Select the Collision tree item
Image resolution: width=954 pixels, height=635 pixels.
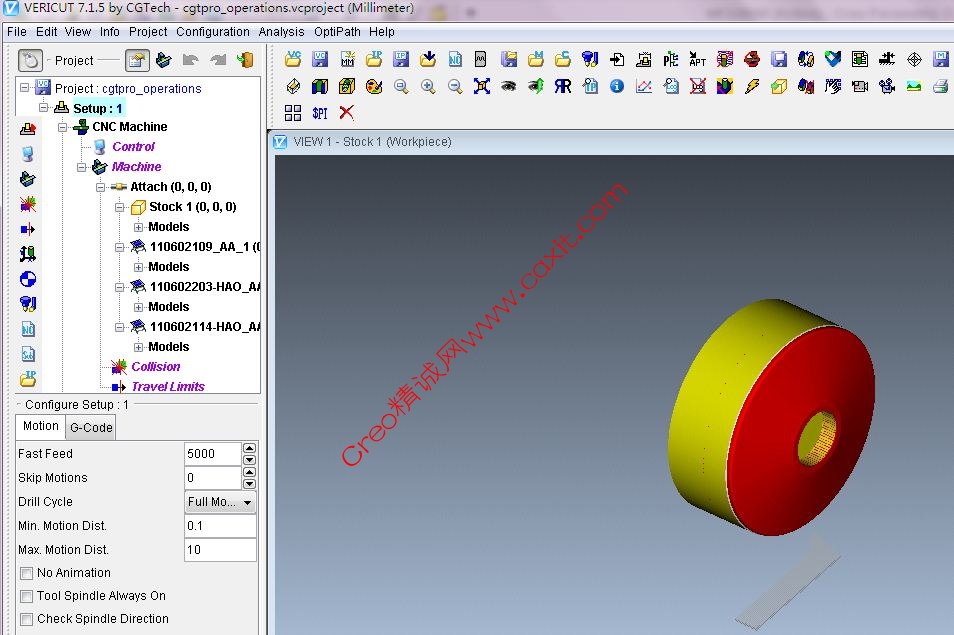(156, 367)
